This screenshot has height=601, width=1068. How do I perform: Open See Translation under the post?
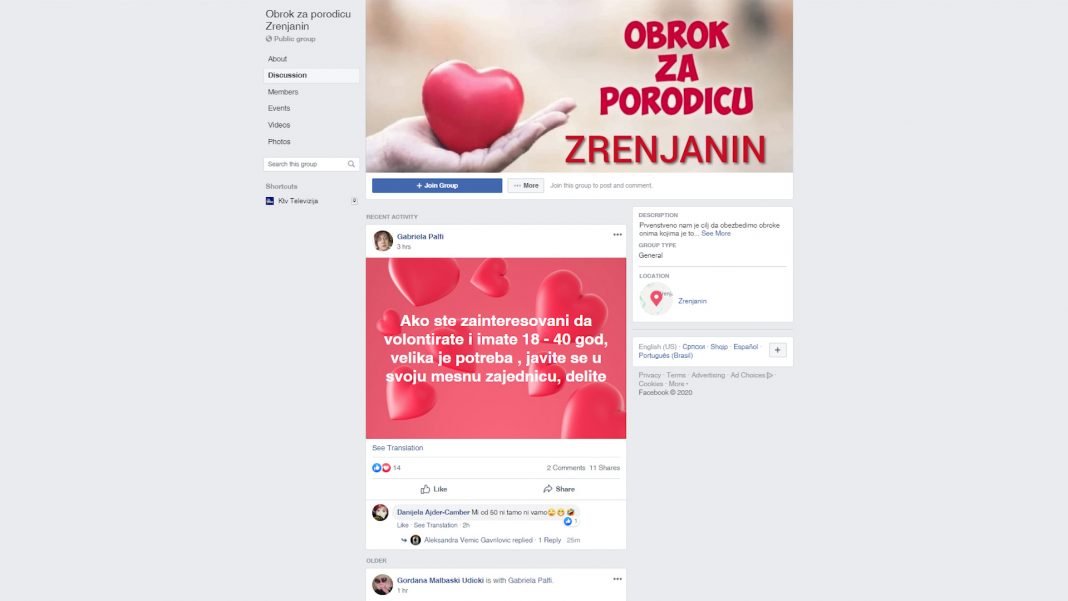point(398,448)
